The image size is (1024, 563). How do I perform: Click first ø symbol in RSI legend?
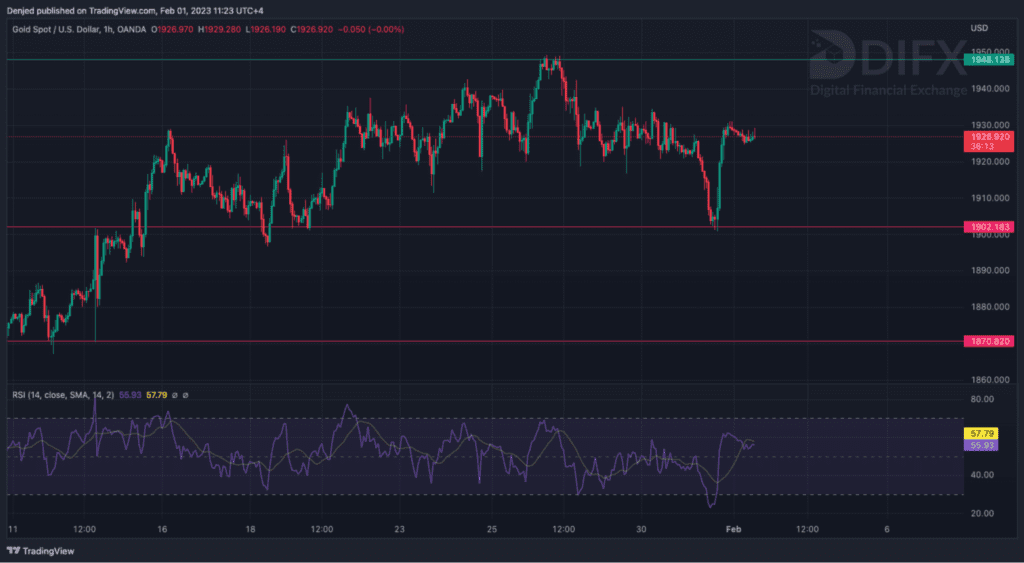point(174,395)
